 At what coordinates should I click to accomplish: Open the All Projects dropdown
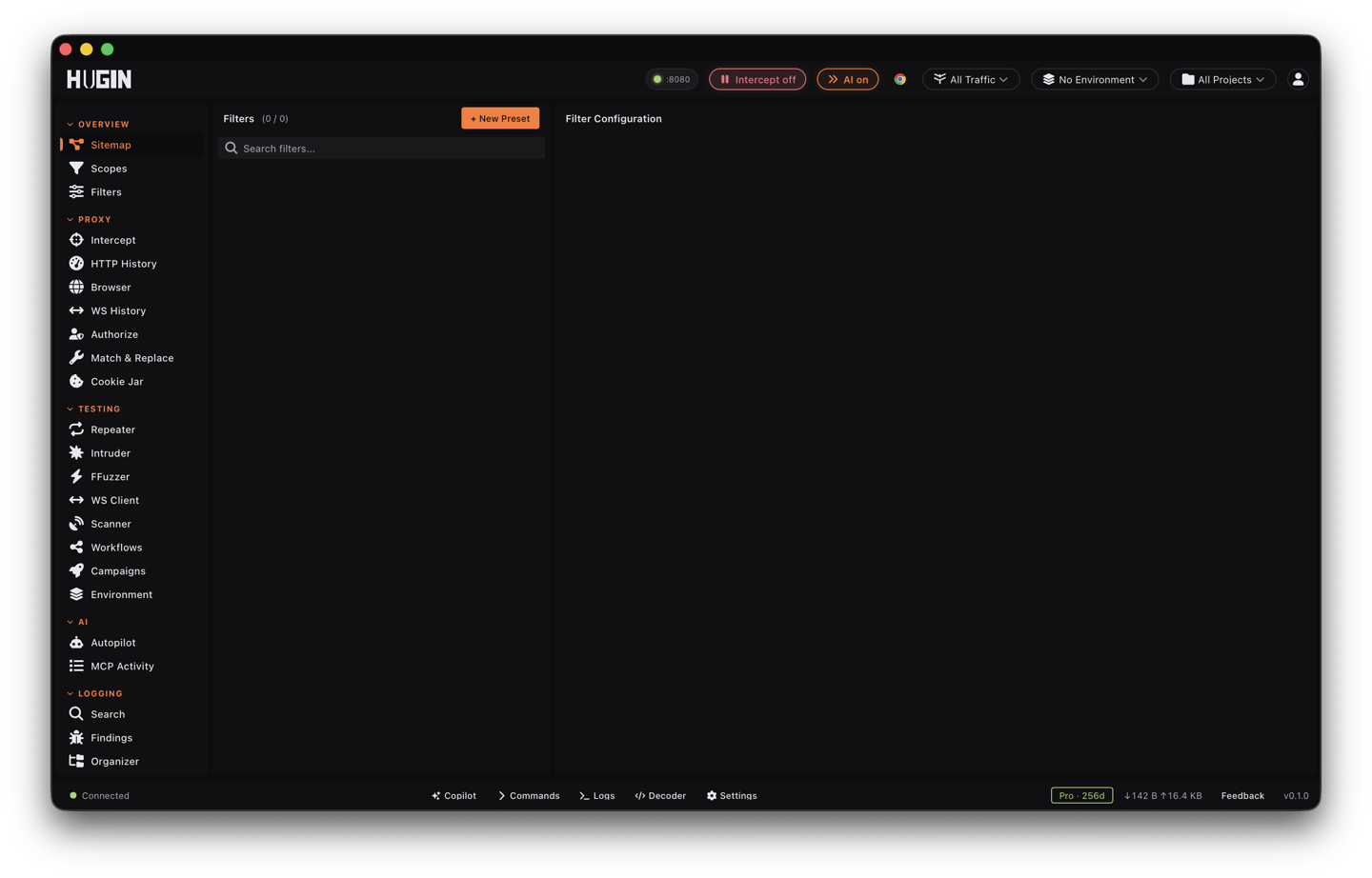pyautogui.click(x=1223, y=79)
